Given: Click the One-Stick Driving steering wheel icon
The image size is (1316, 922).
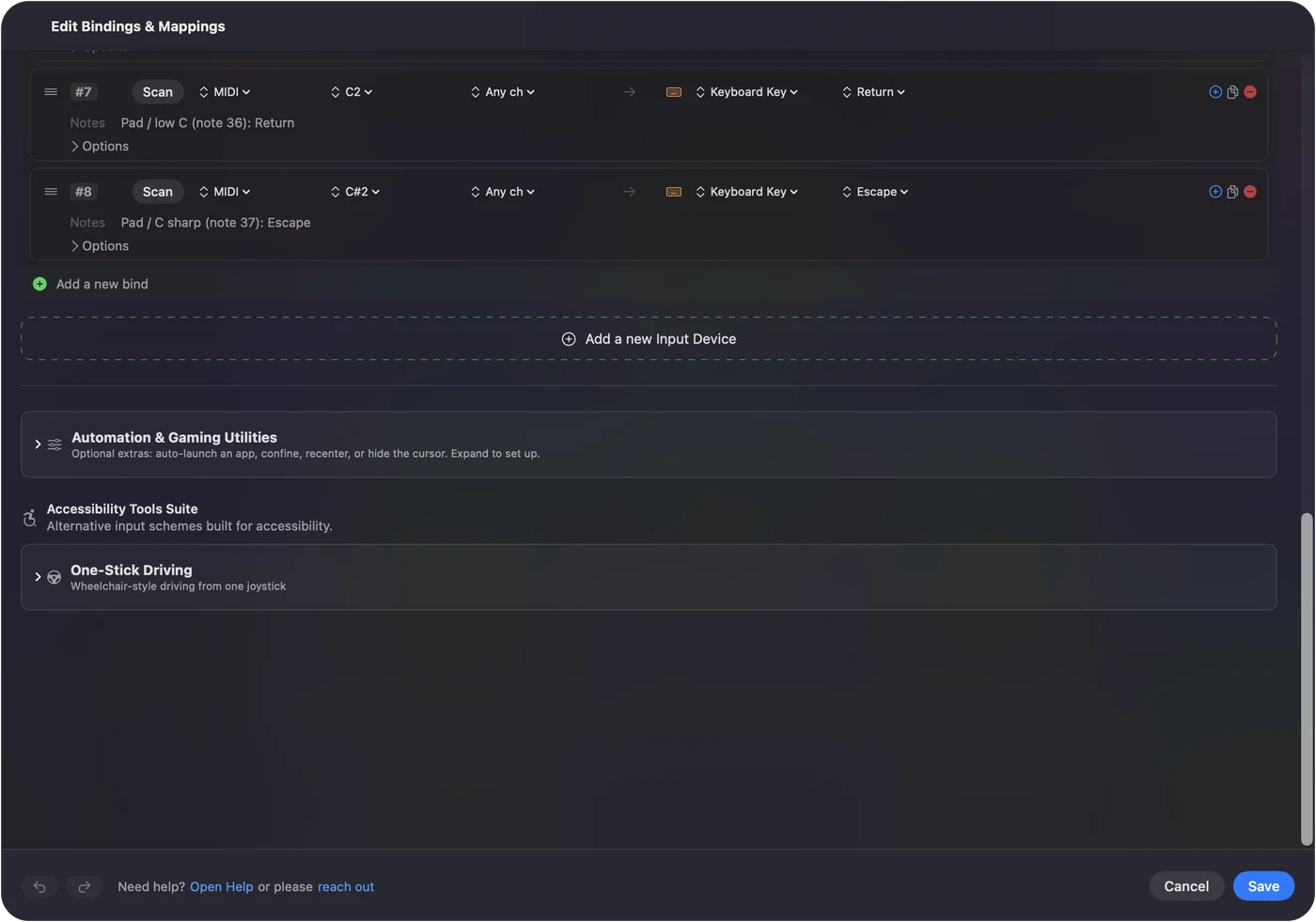Looking at the screenshot, I should [x=55, y=577].
